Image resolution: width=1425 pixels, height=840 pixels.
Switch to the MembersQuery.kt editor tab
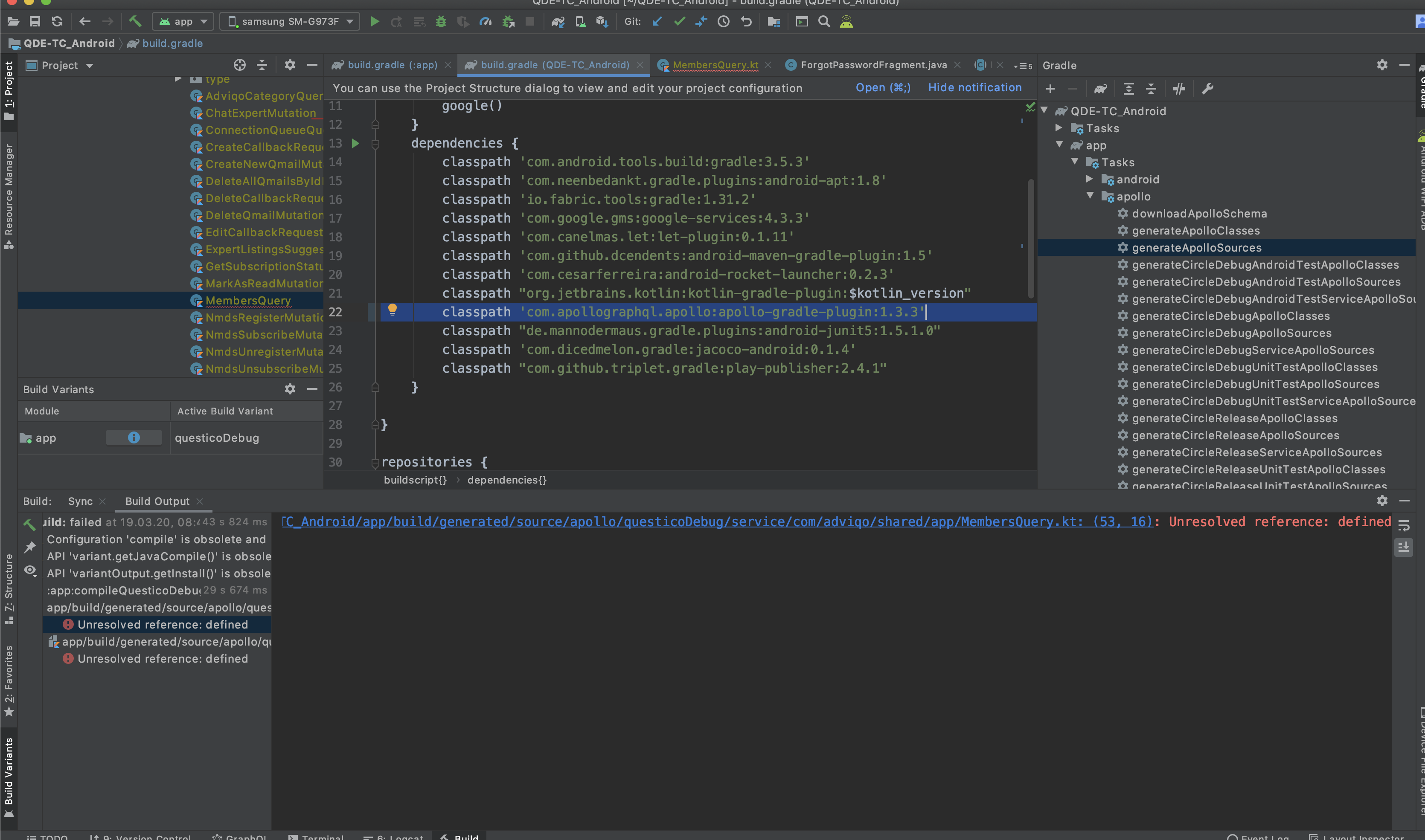pos(715,65)
